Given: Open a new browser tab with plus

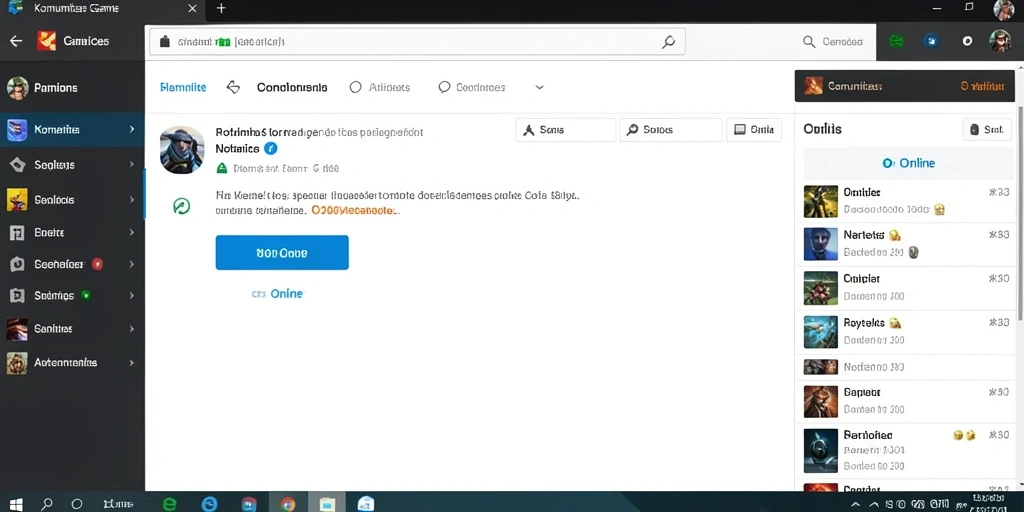Looking at the screenshot, I should tap(221, 8).
